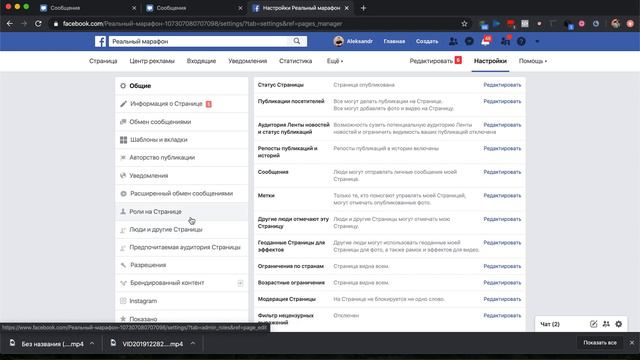The image size is (640, 360).
Task: Open Ещё dropdown menu
Action: coord(335,61)
